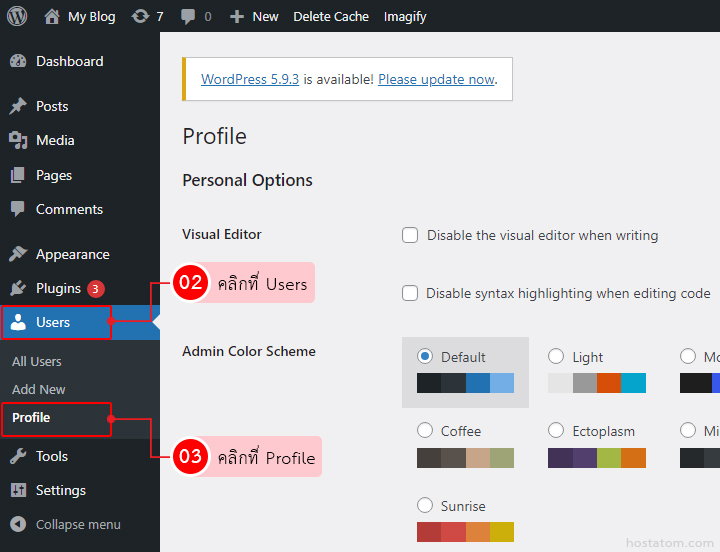The width and height of the screenshot is (720, 552).
Task: Expand the My Blog site menu
Action: 80,16
